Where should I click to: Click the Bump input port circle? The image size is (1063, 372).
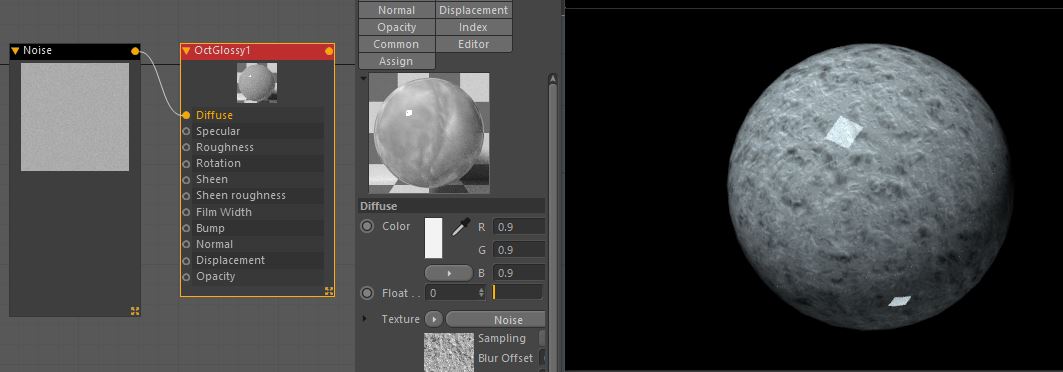click(x=186, y=228)
